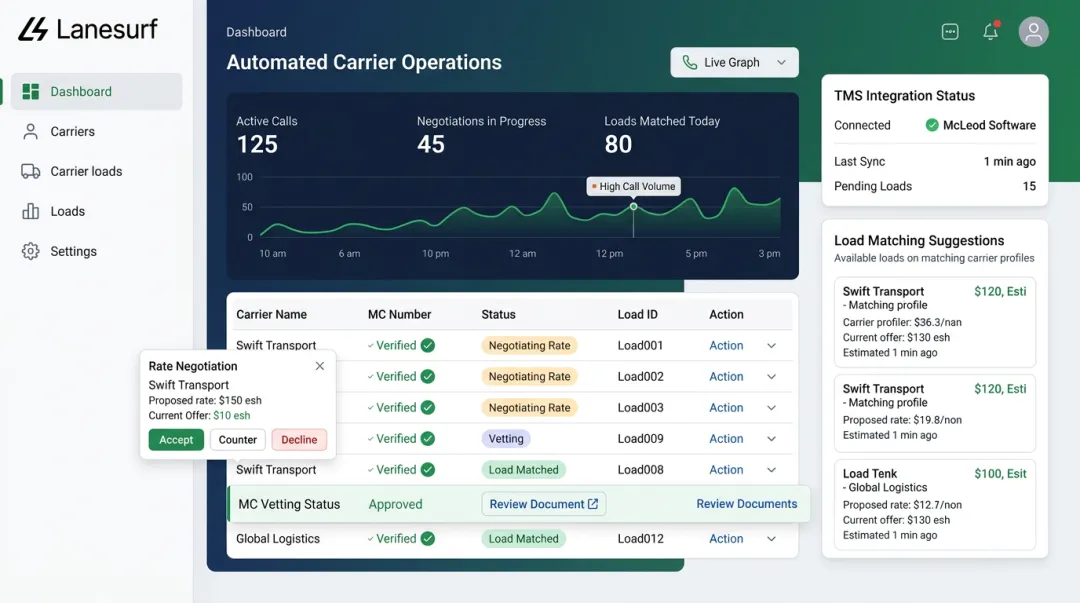Click the Dashboard breadcrumb text

click(256, 32)
